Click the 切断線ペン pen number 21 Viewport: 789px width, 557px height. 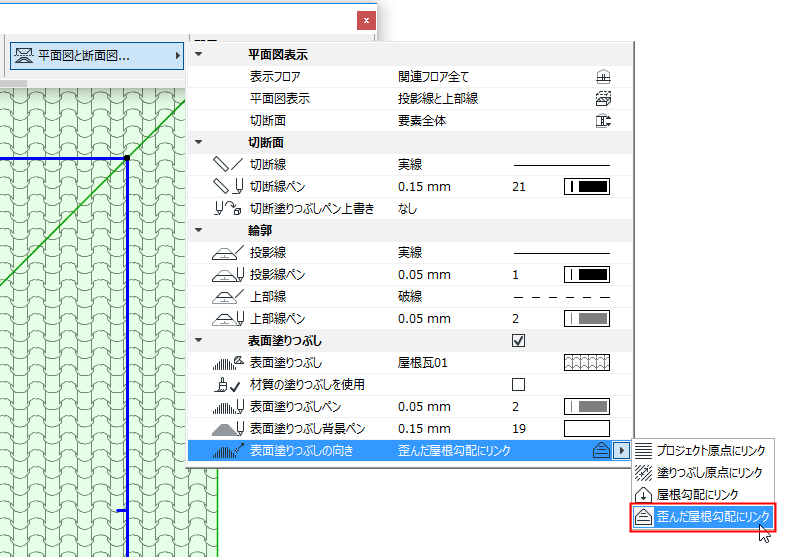[x=519, y=187]
